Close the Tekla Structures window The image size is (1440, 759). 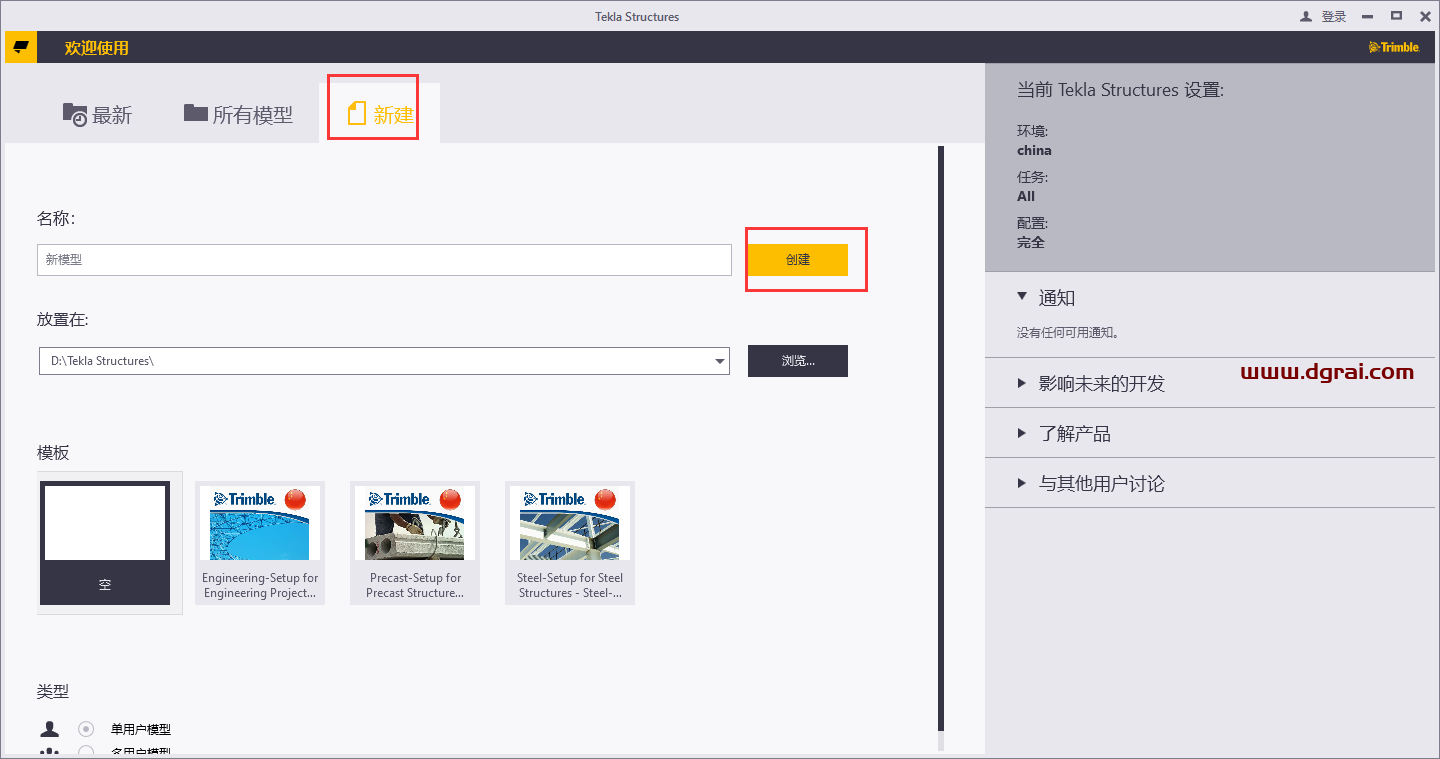click(1425, 16)
